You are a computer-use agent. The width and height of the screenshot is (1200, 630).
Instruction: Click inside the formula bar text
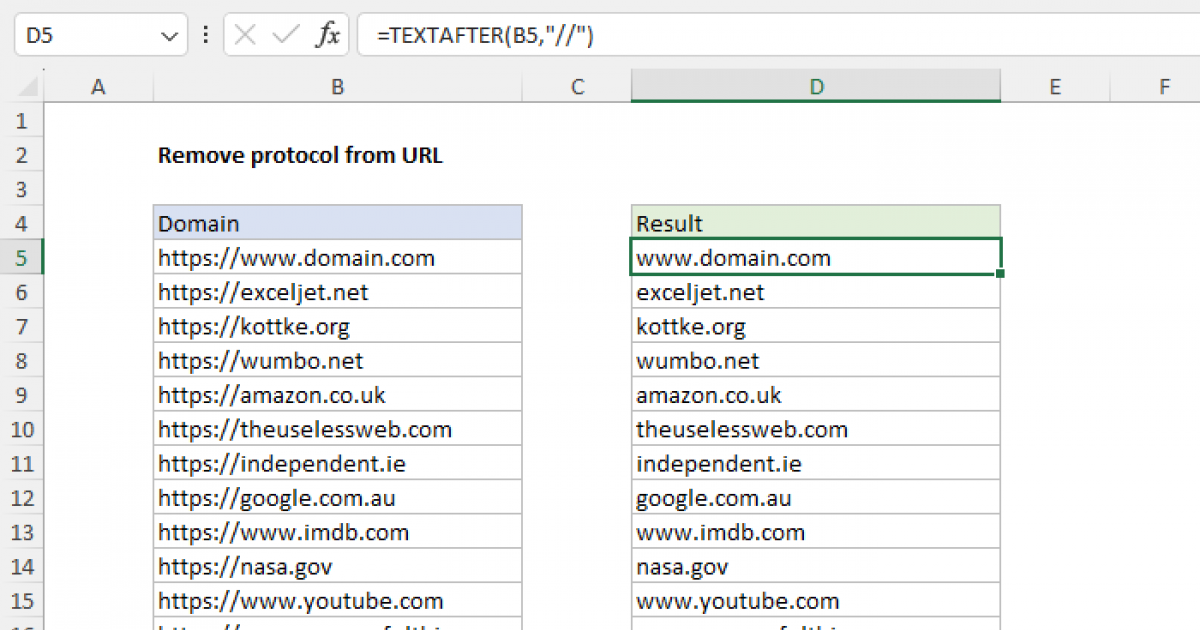point(700,36)
